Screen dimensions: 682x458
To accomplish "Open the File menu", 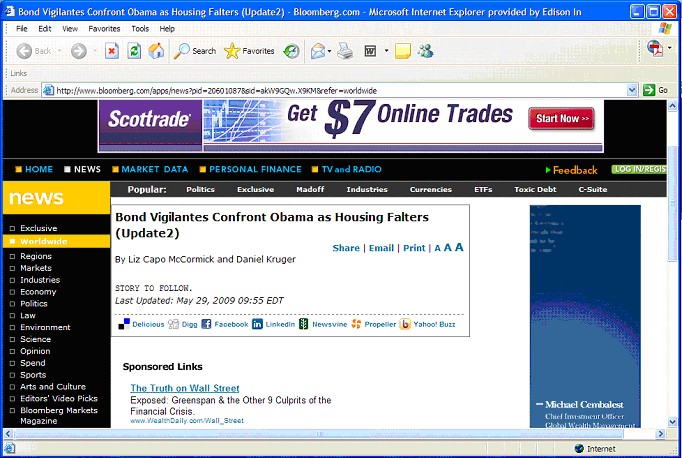I will click(x=21, y=29).
